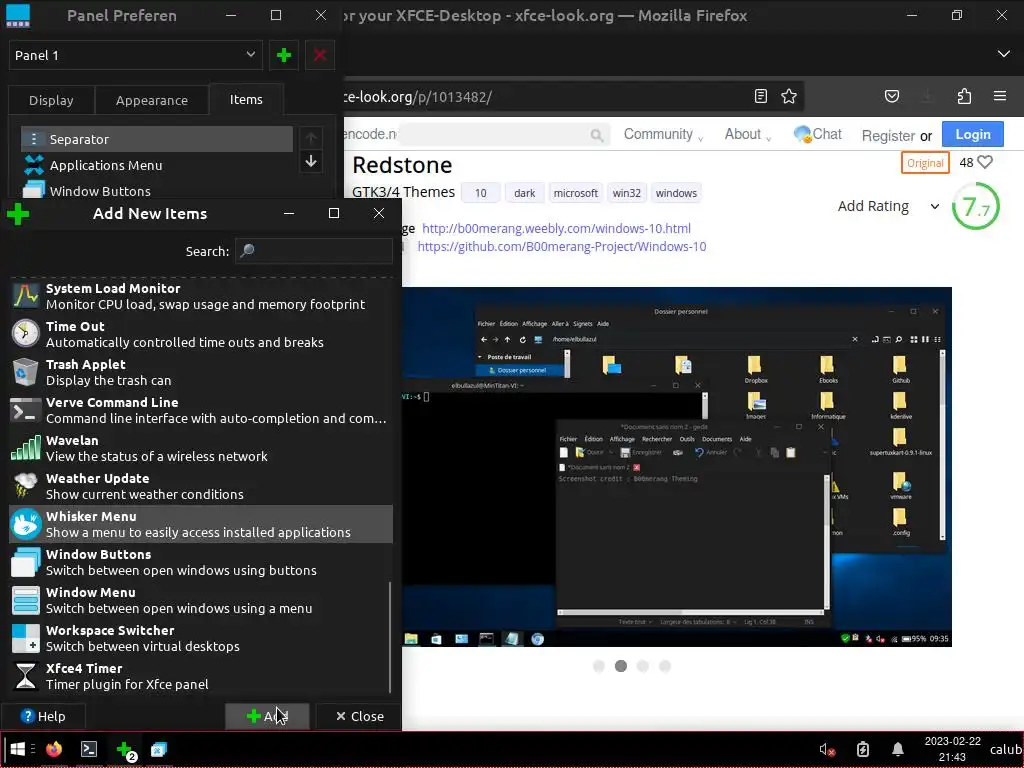The width and height of the screenshot is (1024, 768).
Task: Click the Redstone theme screenshot preview
Action: tap(677, 467)
